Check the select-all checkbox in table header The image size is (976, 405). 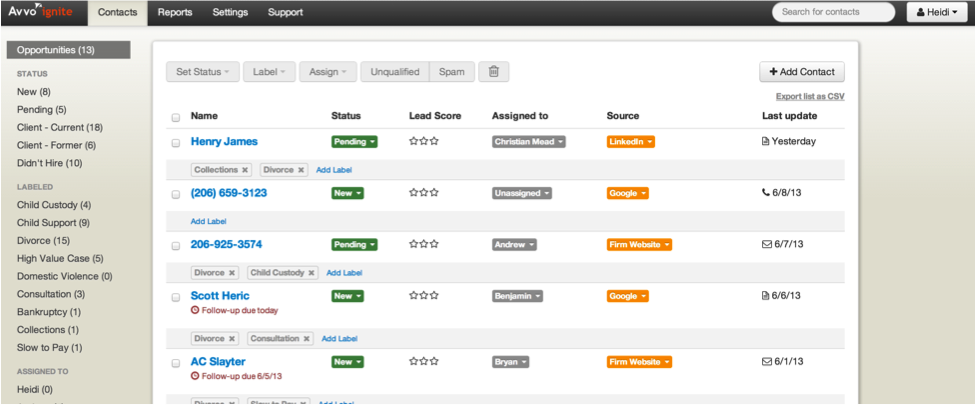tap(176, 117)
